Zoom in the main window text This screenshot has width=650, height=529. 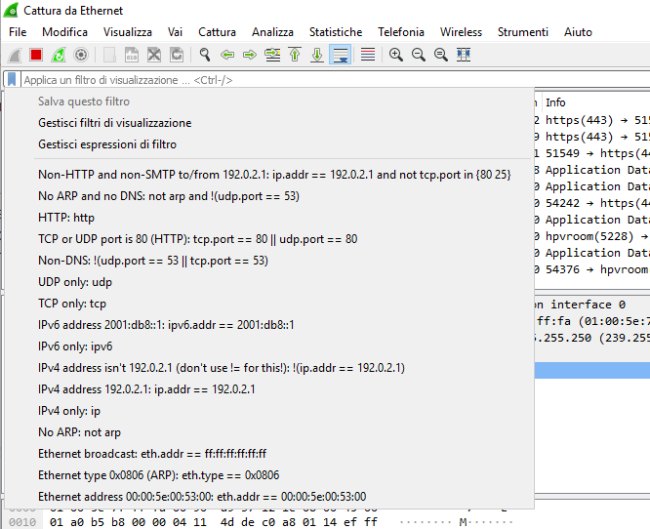(x=396, y=55)
